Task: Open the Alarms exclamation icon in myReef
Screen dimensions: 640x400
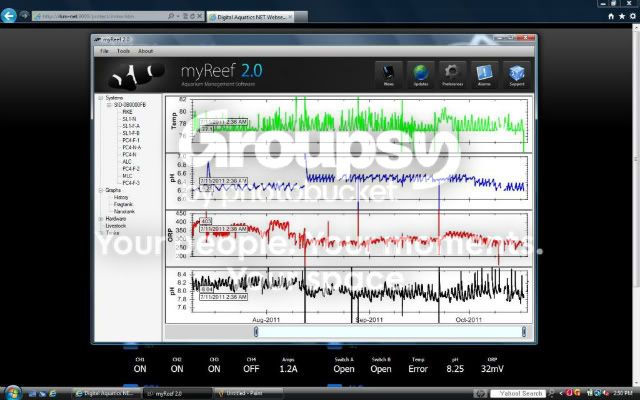Action: click(484, 74)
